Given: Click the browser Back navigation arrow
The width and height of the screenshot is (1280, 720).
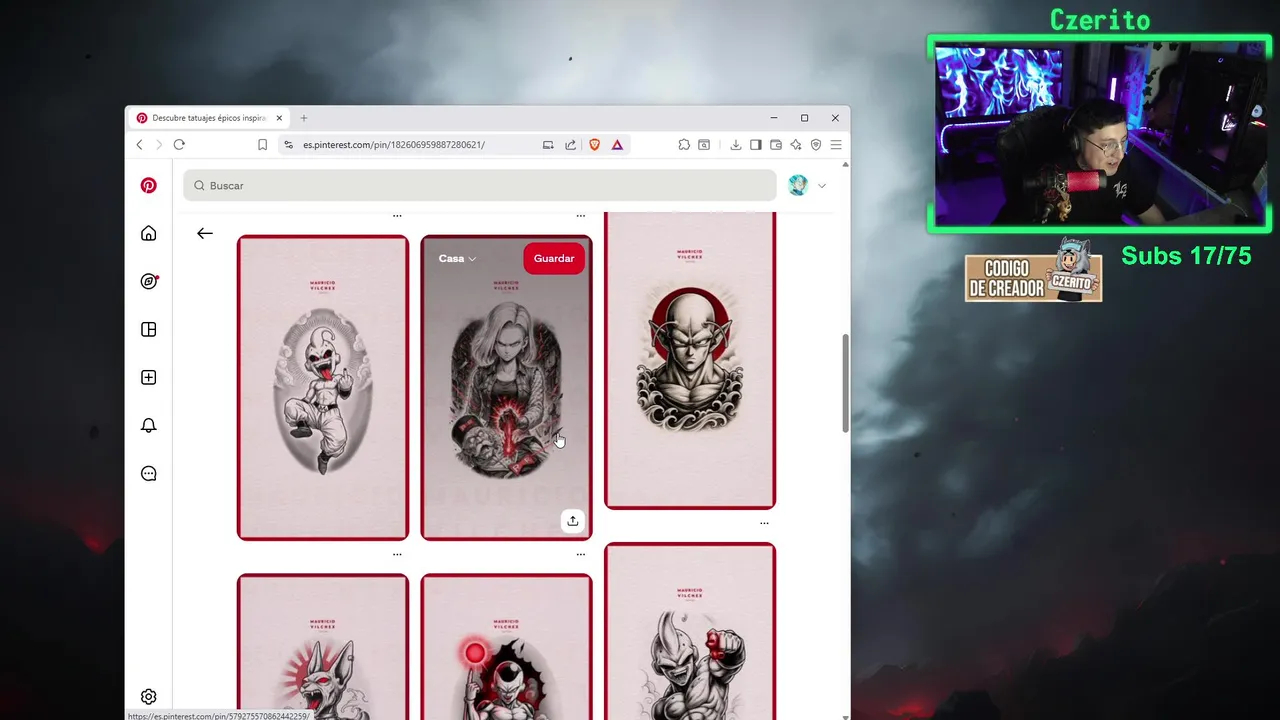Looking at the screenshot, I should (x=139, y=144).
